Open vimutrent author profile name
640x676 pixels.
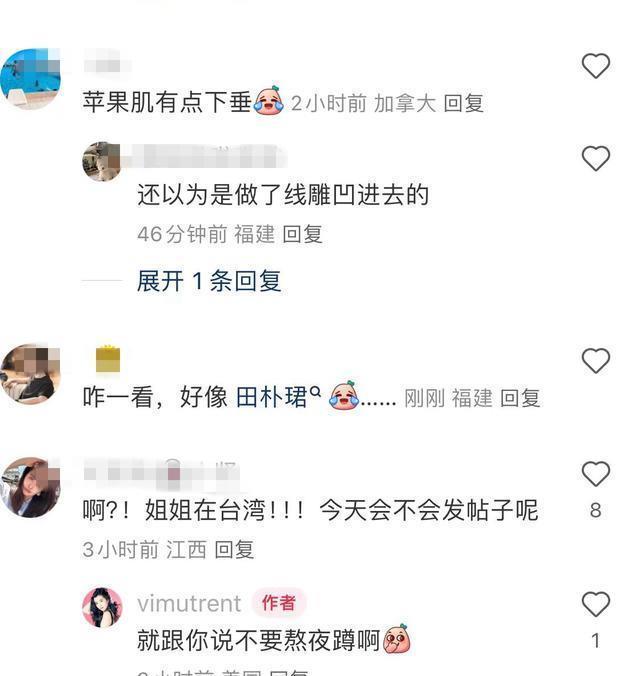pos(189,603)
